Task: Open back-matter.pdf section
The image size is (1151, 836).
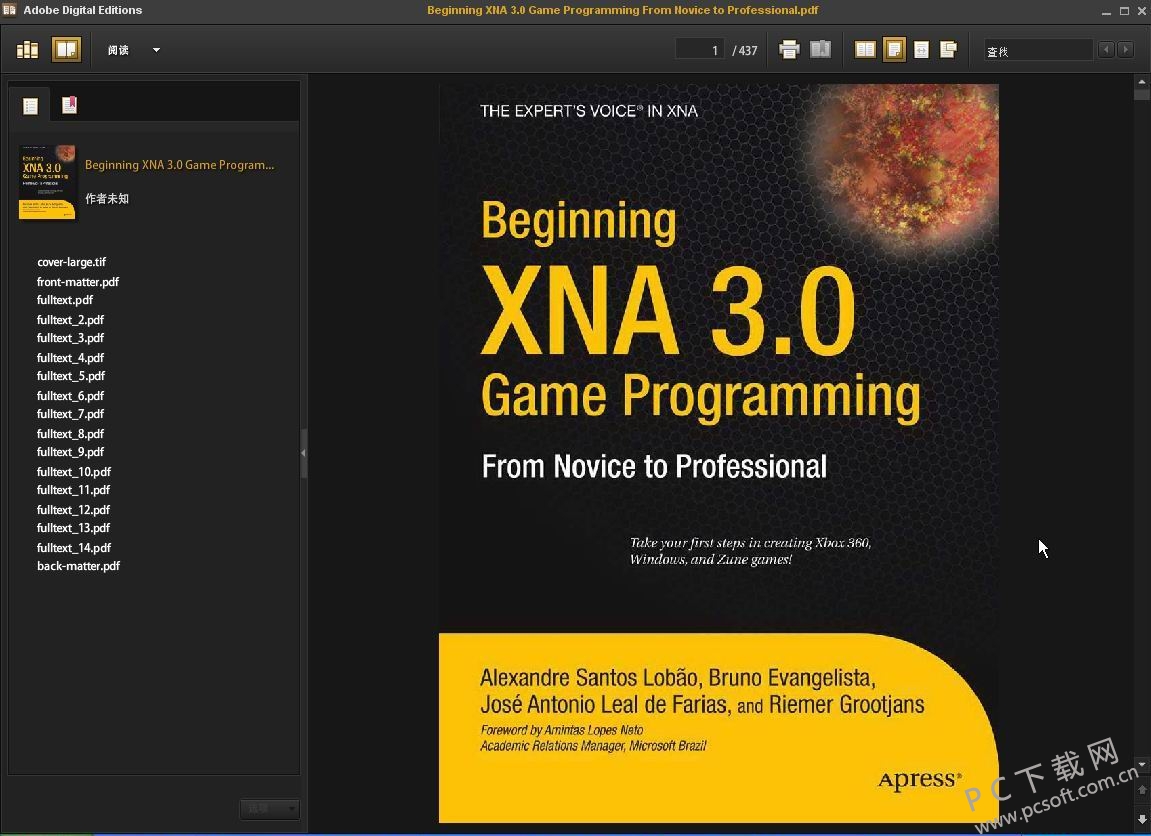Action: coord(79,567)
